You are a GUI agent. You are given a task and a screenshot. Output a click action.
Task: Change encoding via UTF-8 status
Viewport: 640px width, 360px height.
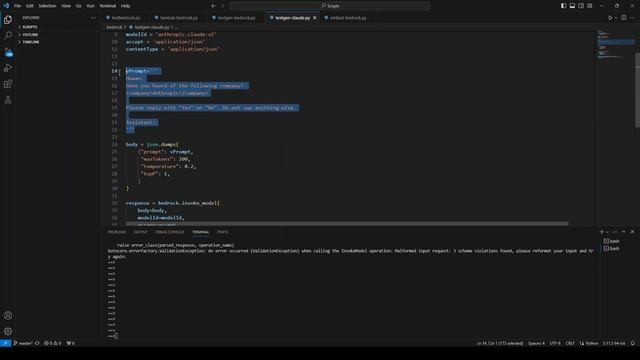tap(555, 343)
